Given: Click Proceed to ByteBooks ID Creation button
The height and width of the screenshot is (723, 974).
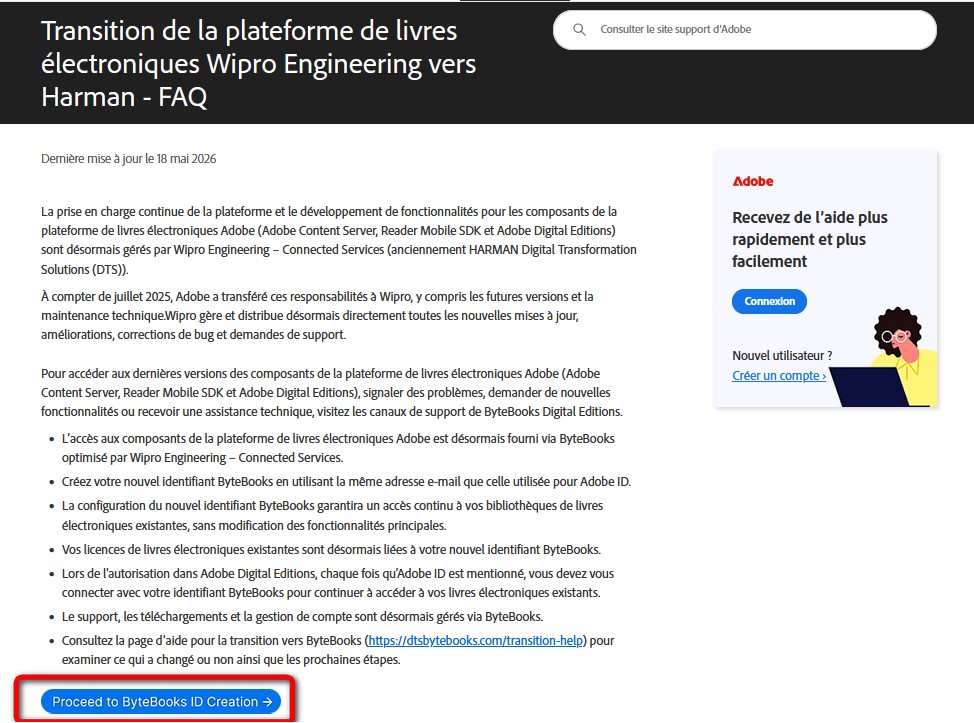Looking at the screenshot, I should (x=161, y=701).
